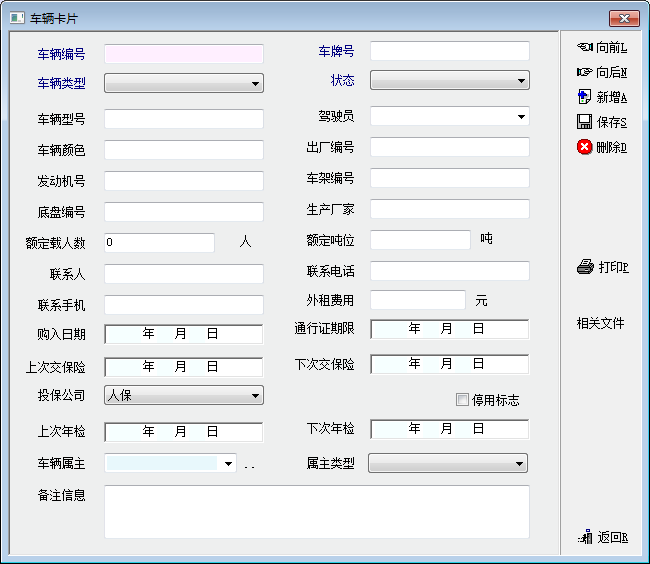Close the 车辆卡片 window
This screenshot has width=650, height=564.
[x=624, y=18]
